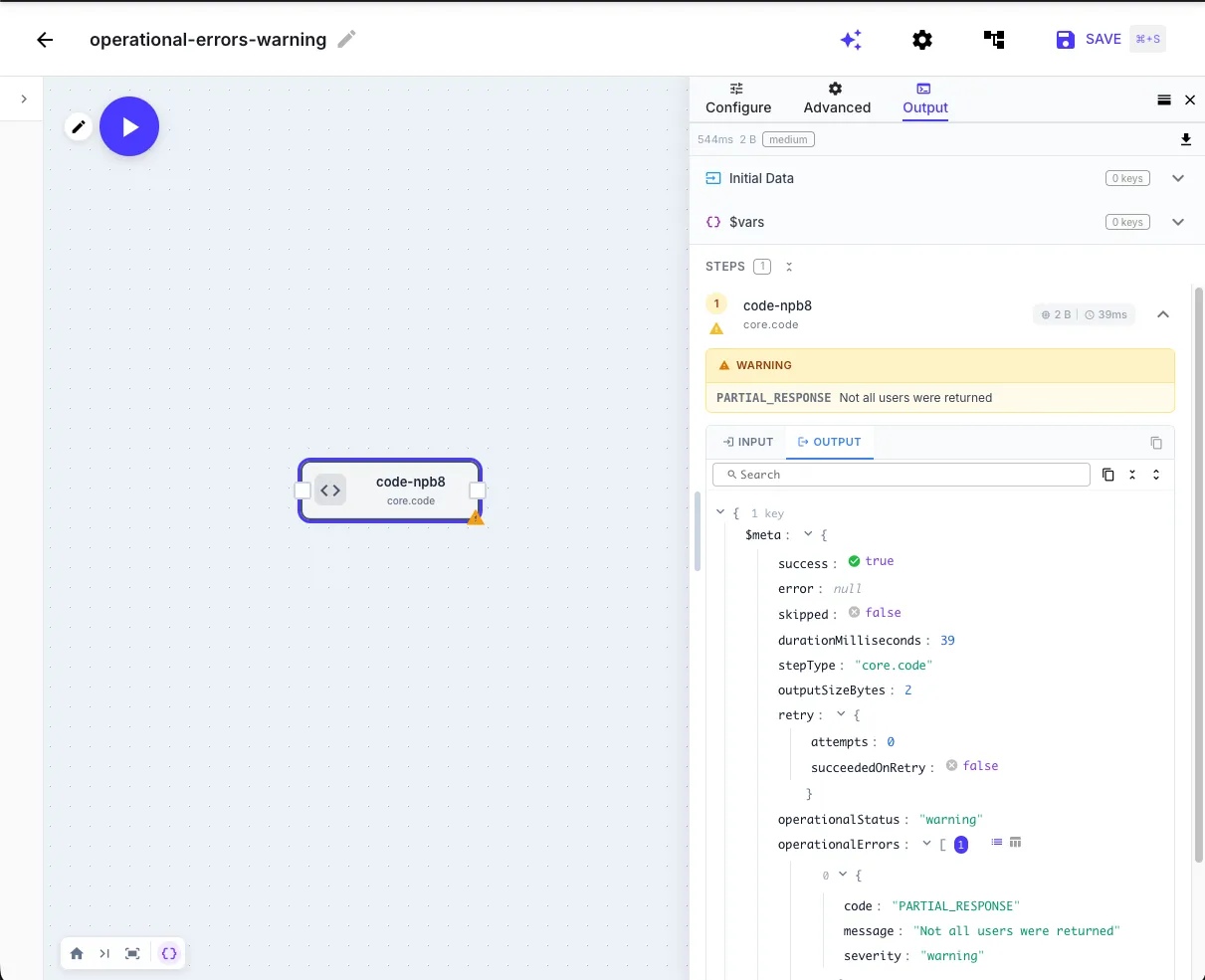Expand the Initial Data section

(1178, 178)
